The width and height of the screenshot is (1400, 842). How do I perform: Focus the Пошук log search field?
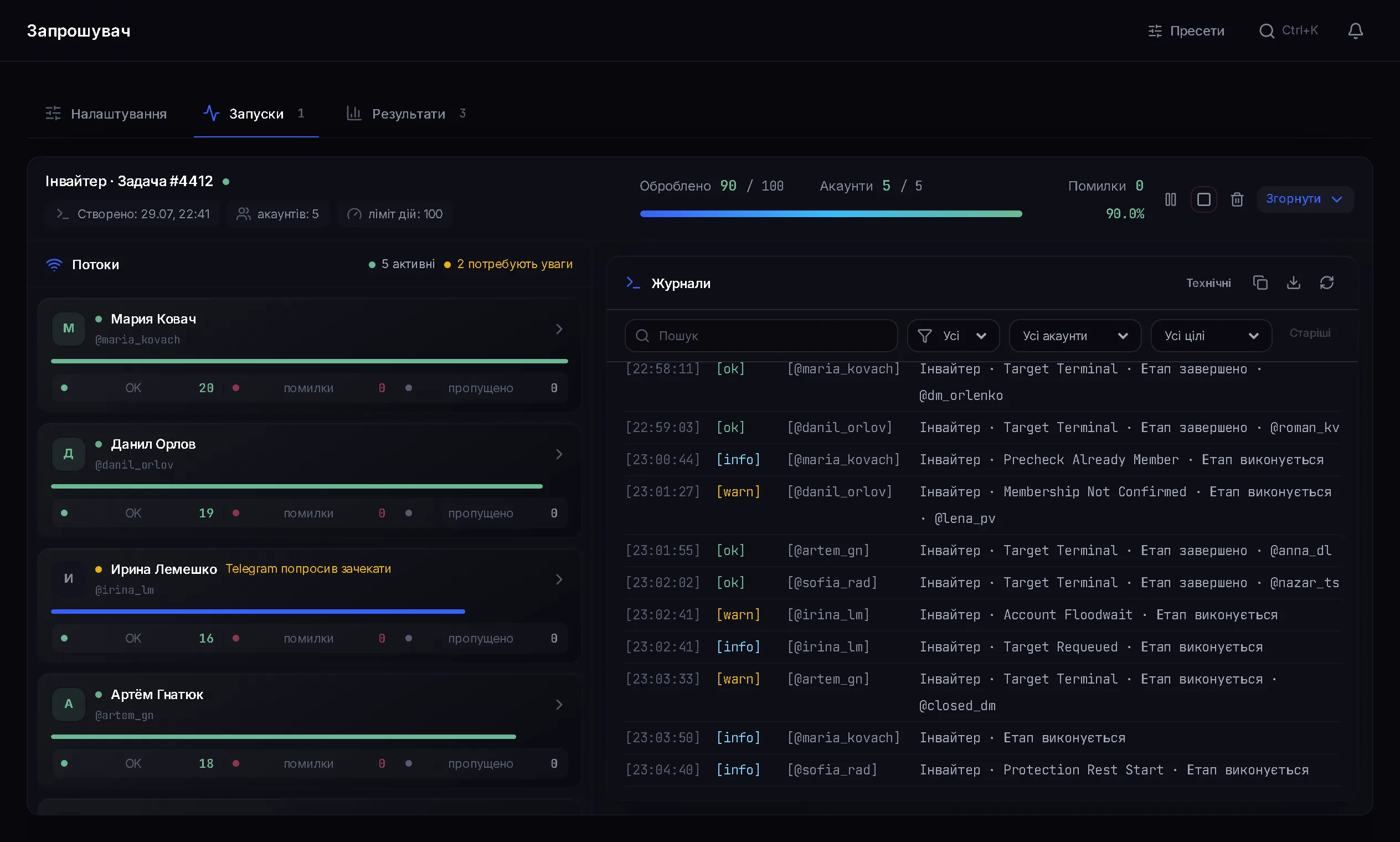click(x=761, y=336)
